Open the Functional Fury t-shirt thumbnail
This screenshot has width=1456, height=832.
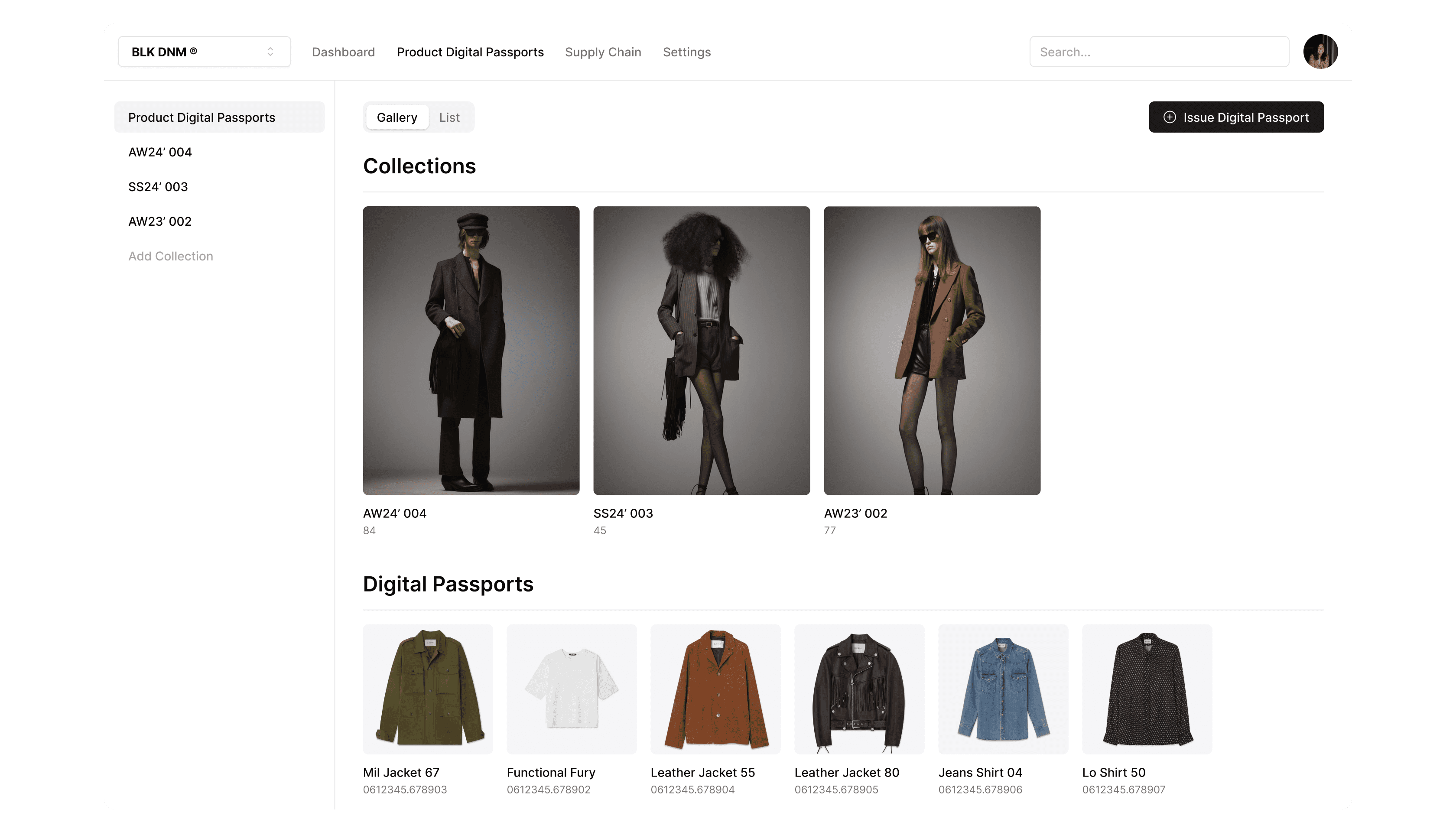click(572, 689)
